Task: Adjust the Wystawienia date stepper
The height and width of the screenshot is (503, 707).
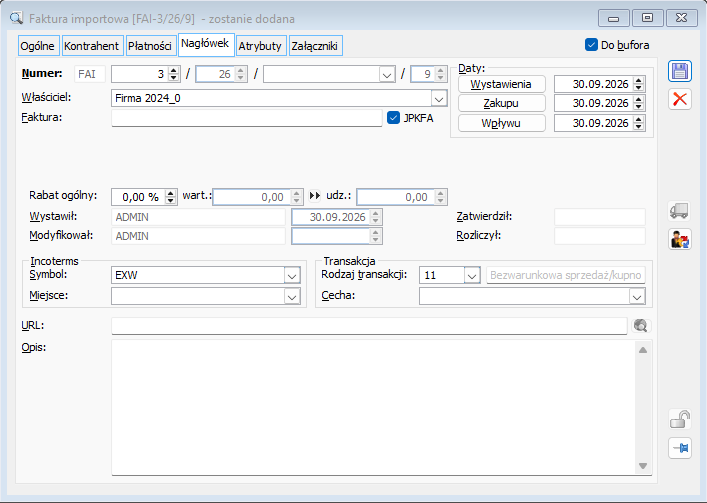Action: pyautogui.click(x=638, y=84)
